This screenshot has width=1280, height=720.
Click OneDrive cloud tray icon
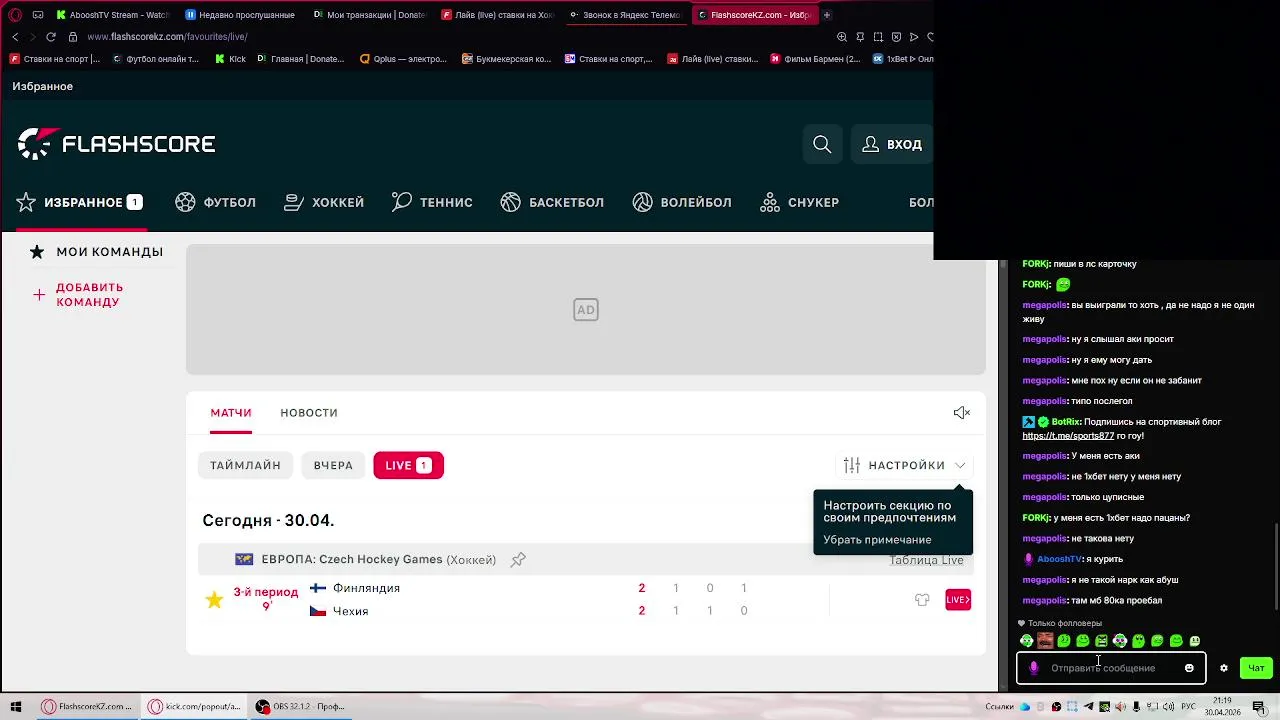click(x=1024, y=707)
